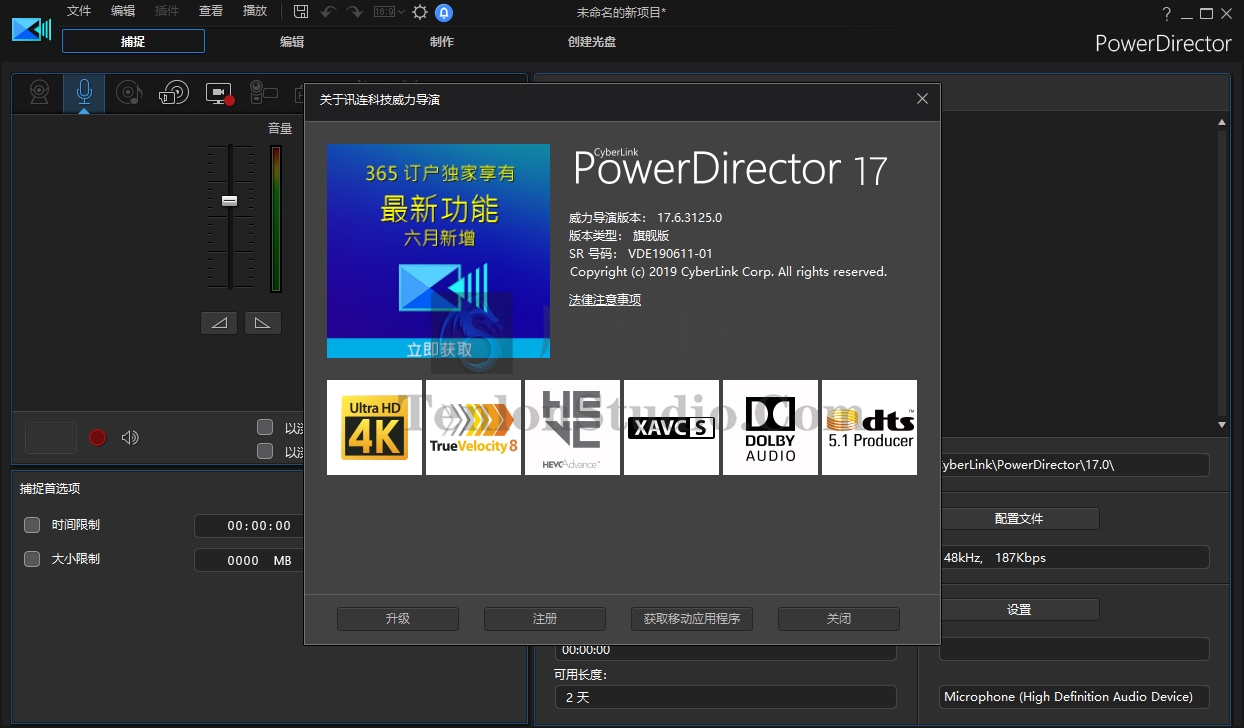Open help question mark icon
The image size is (1244, 728).
point(1167,14)
